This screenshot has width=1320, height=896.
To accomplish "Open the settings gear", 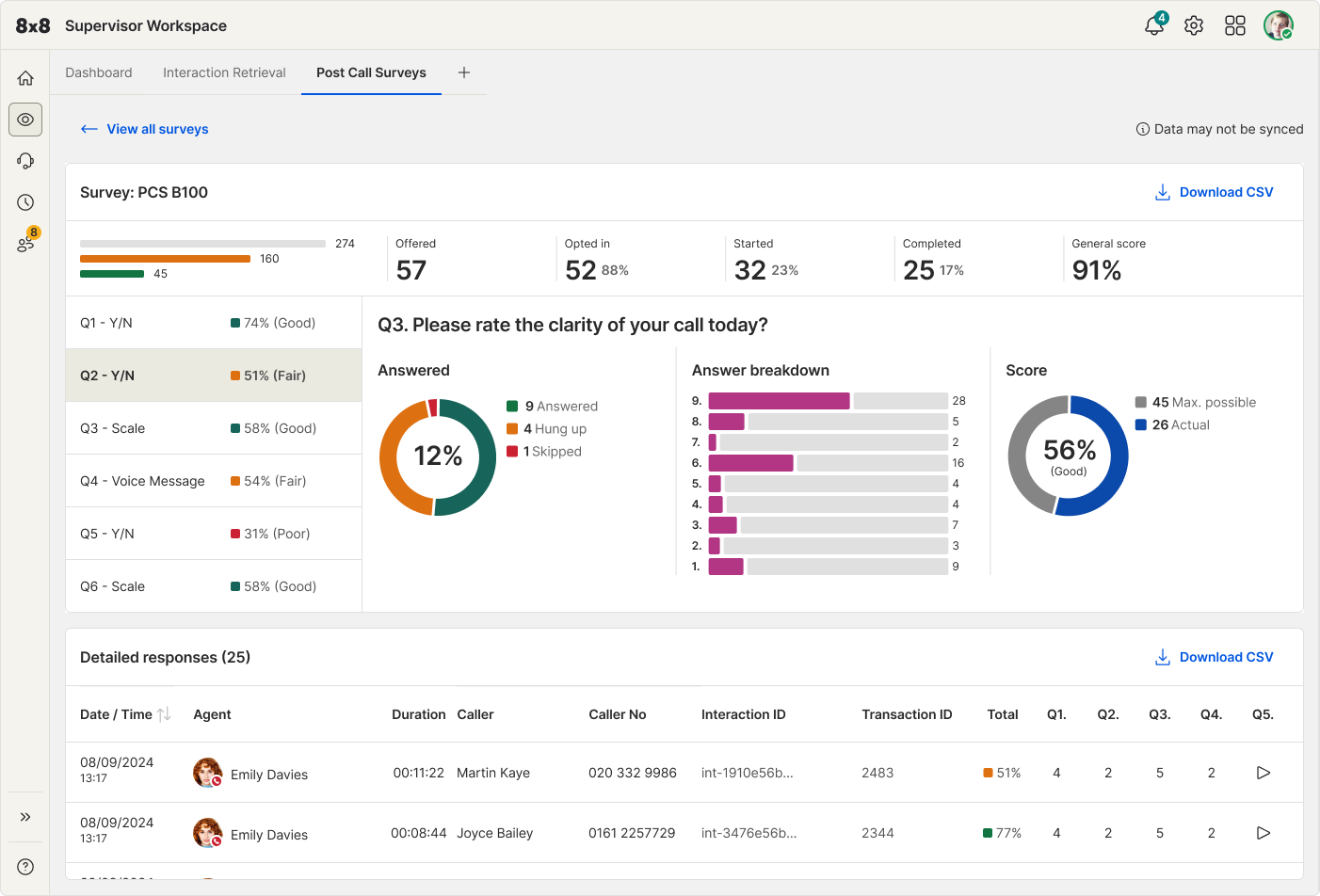I will [1194, 25].
